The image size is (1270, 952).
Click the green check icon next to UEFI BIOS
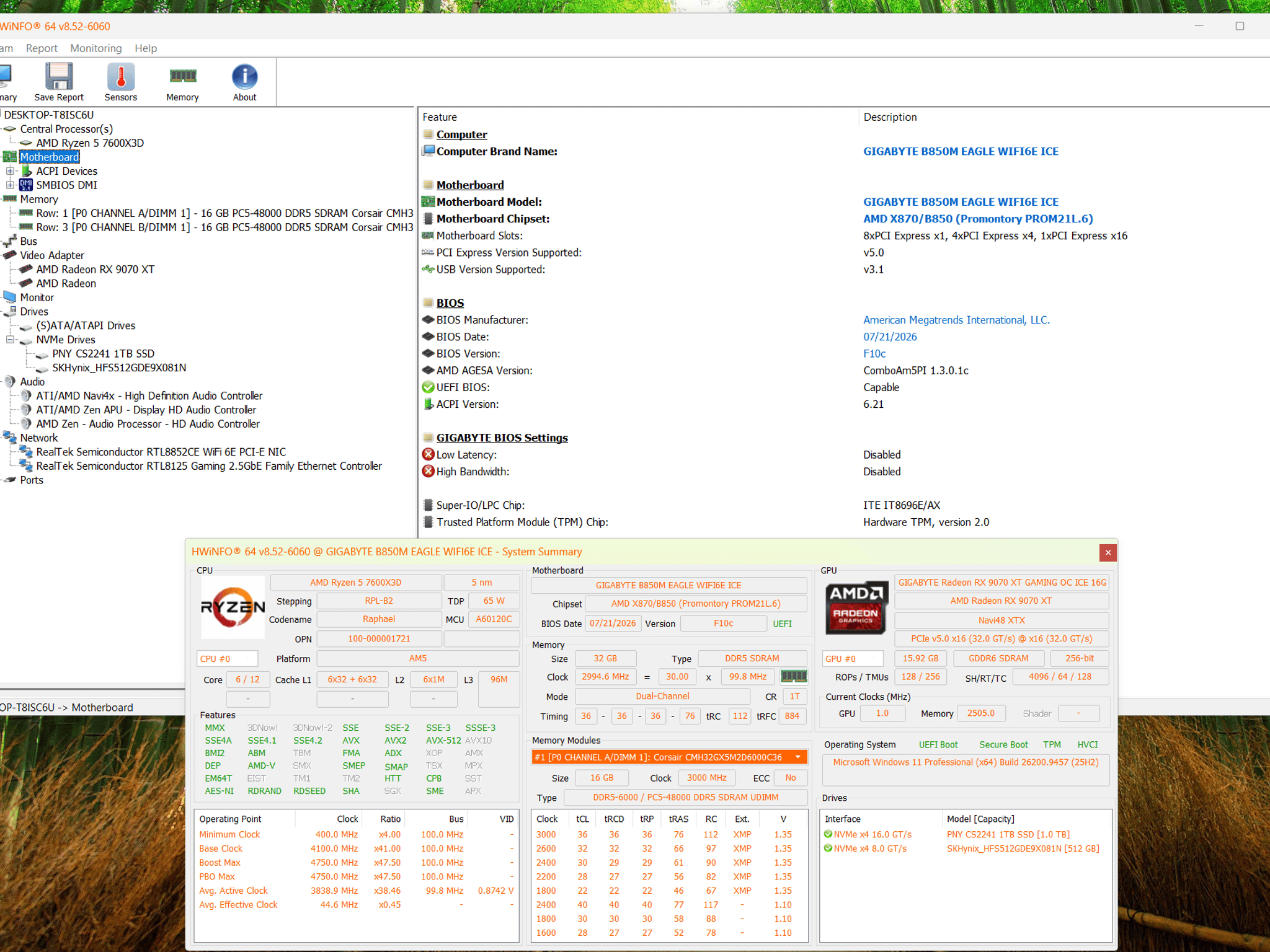click(x=428, y=387)
